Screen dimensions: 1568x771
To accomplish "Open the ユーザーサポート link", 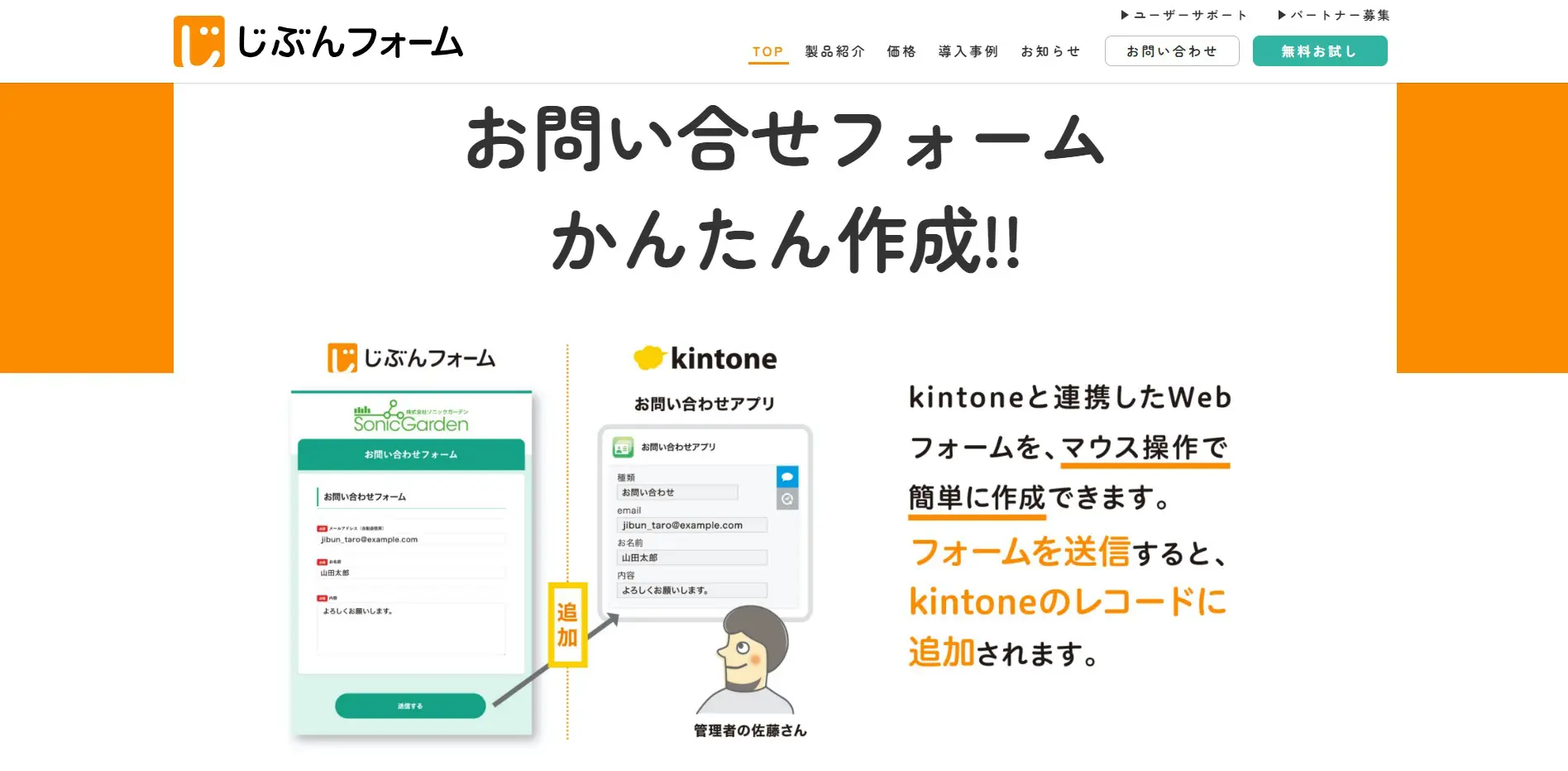I will (x=1183, y=15).
